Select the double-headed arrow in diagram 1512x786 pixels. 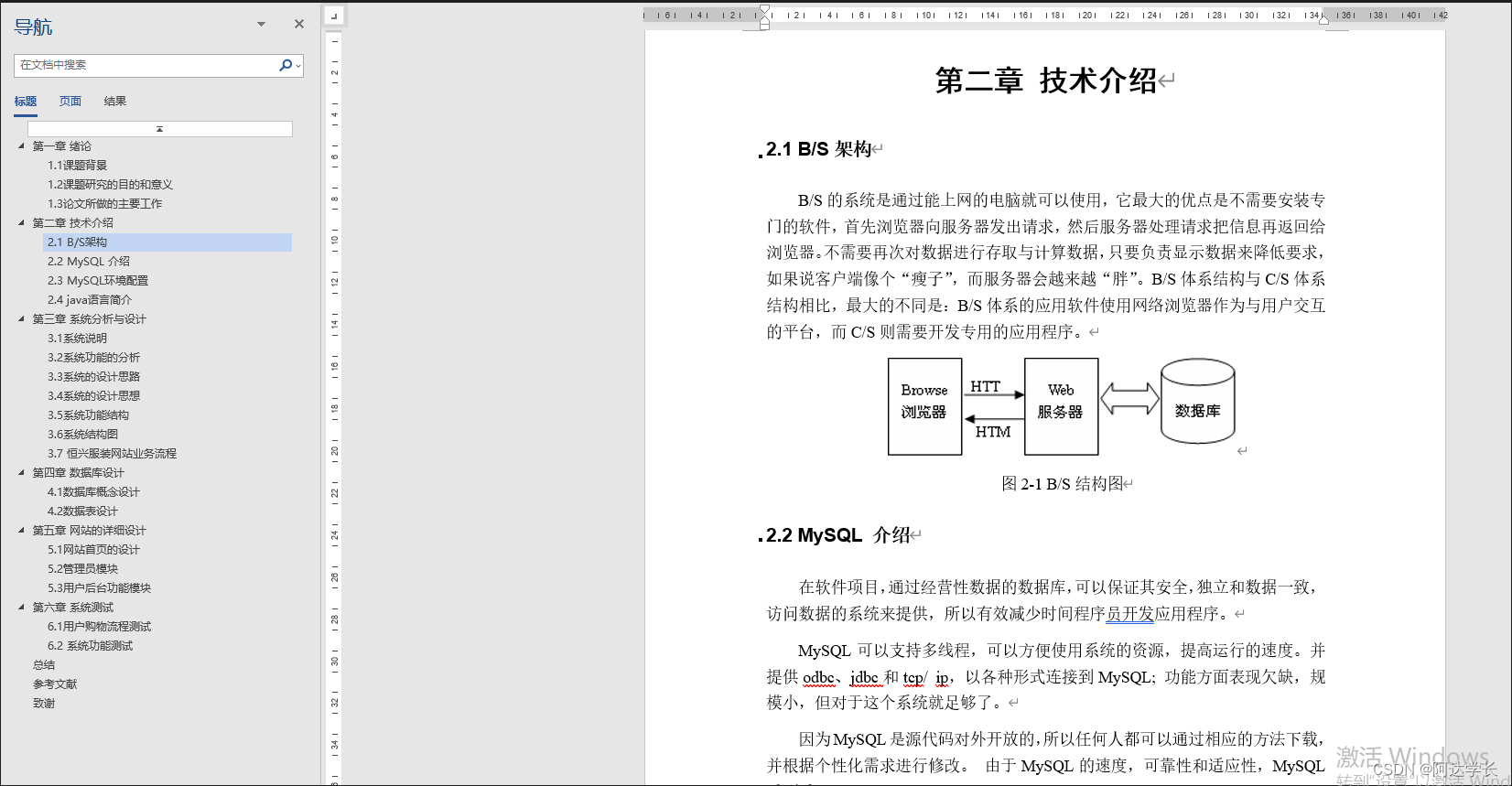[x=1129, y=399]
